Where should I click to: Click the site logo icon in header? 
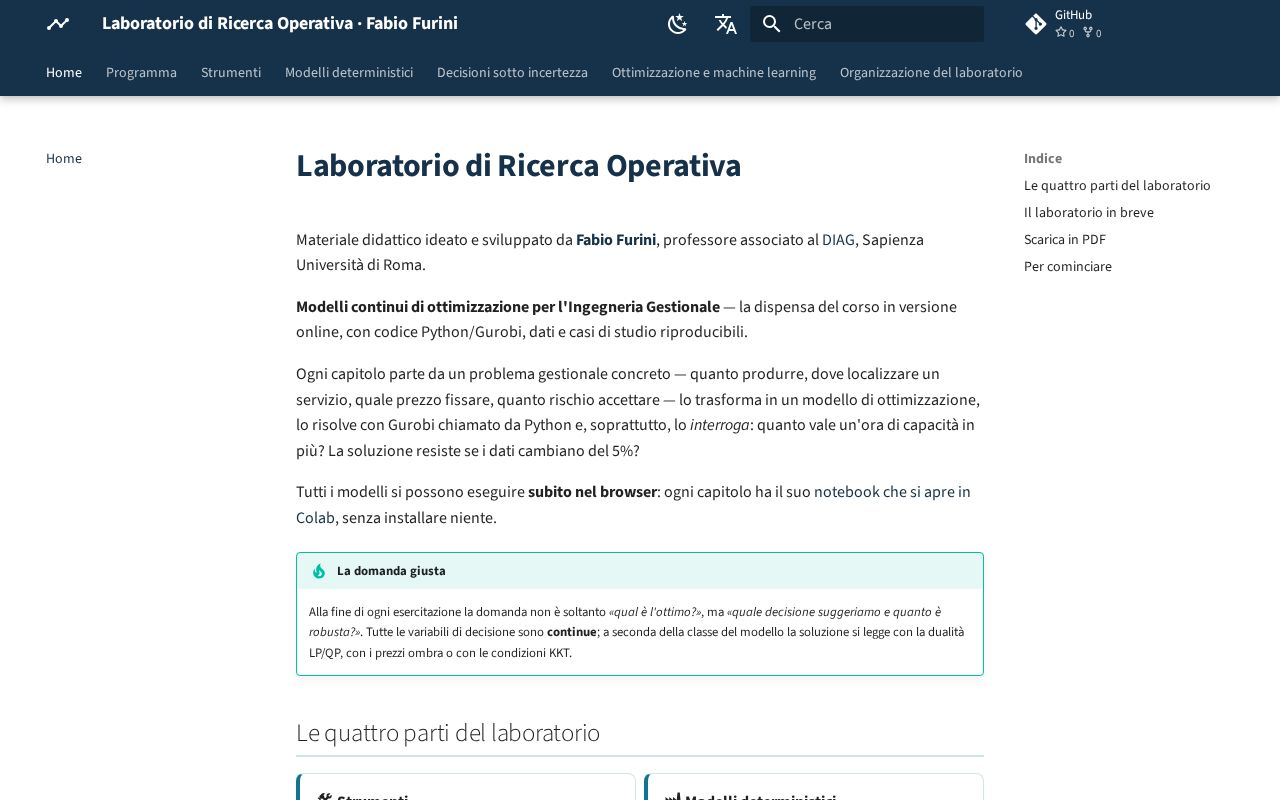coord(58,24)
